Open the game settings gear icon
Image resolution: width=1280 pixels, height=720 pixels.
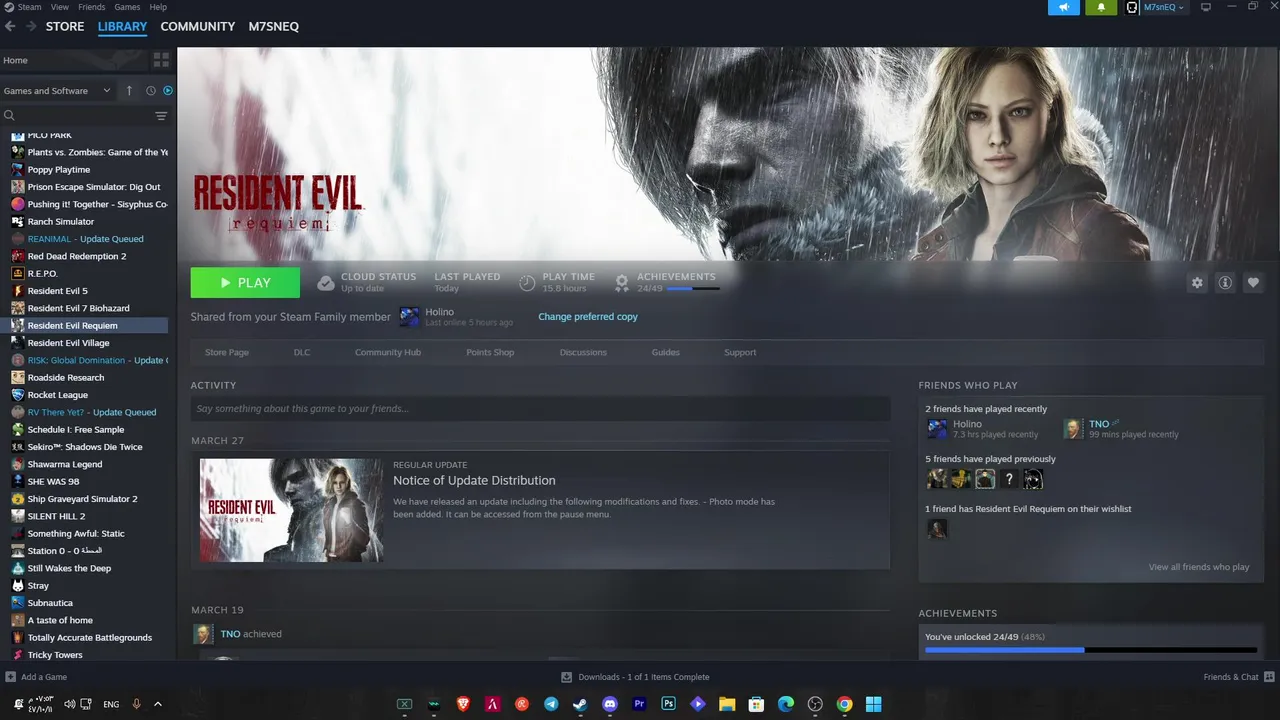pyautogui.click(x=1197, y=283)
